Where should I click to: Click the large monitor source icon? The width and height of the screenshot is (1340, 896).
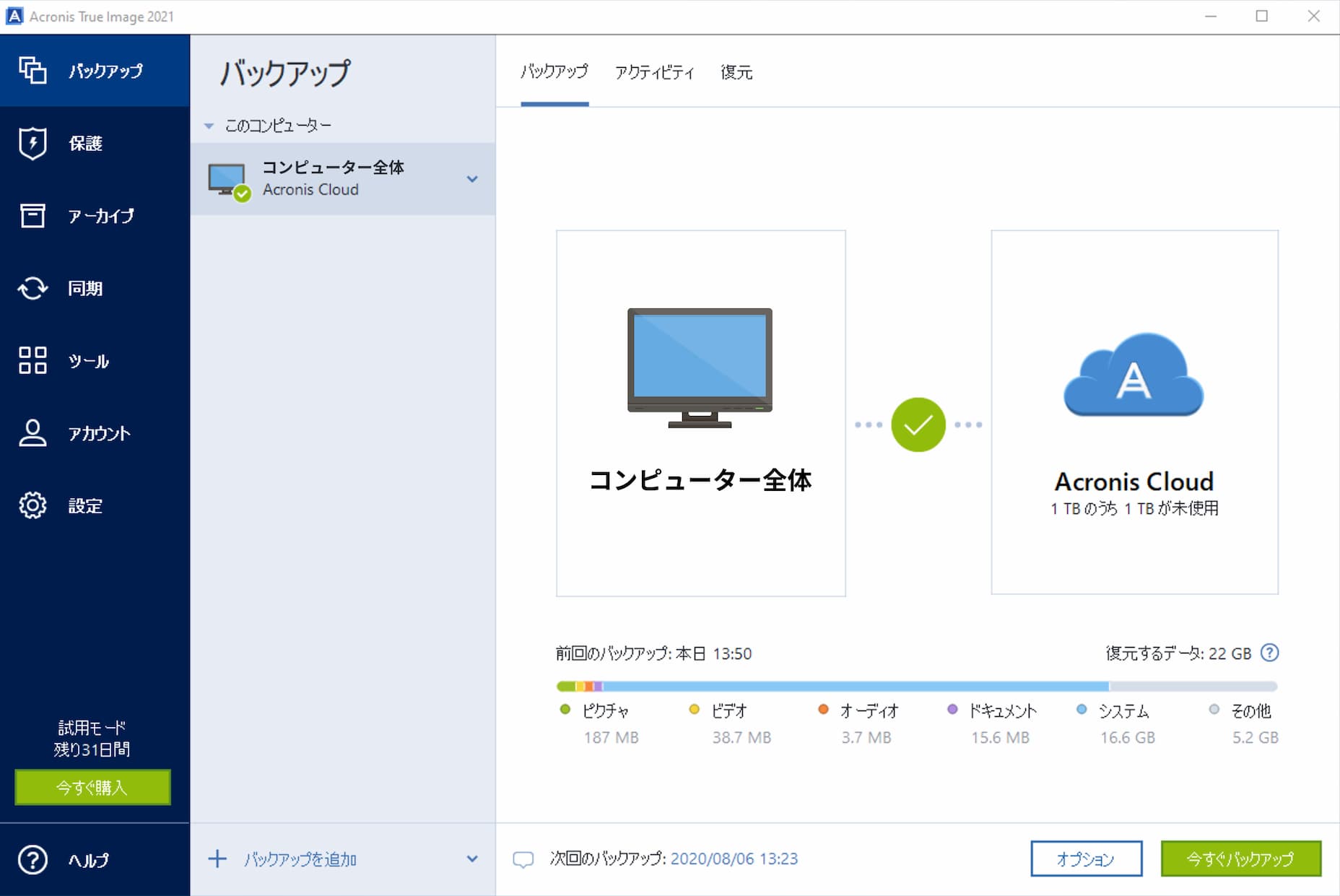pyautogui.click(x=700, y=368)
